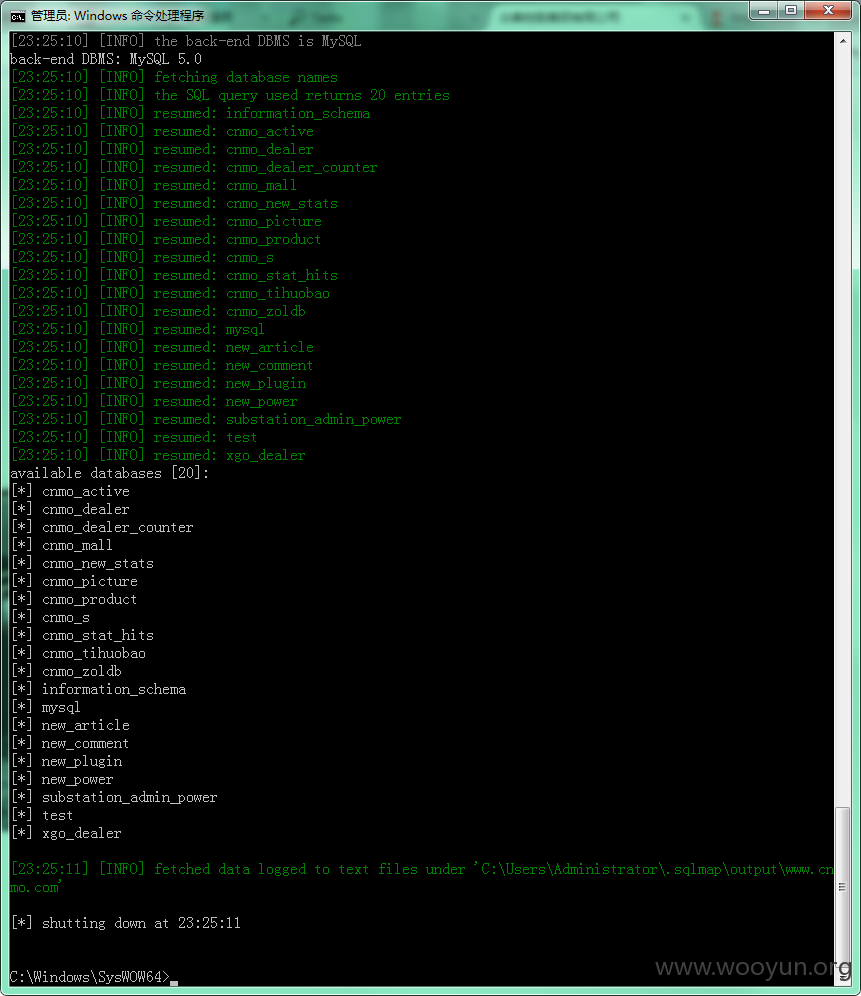The height and width of the screenshot is (996, 861).
Task: Click '[*] cnmo_picture' list entry
Action: [x=74, y=581]
